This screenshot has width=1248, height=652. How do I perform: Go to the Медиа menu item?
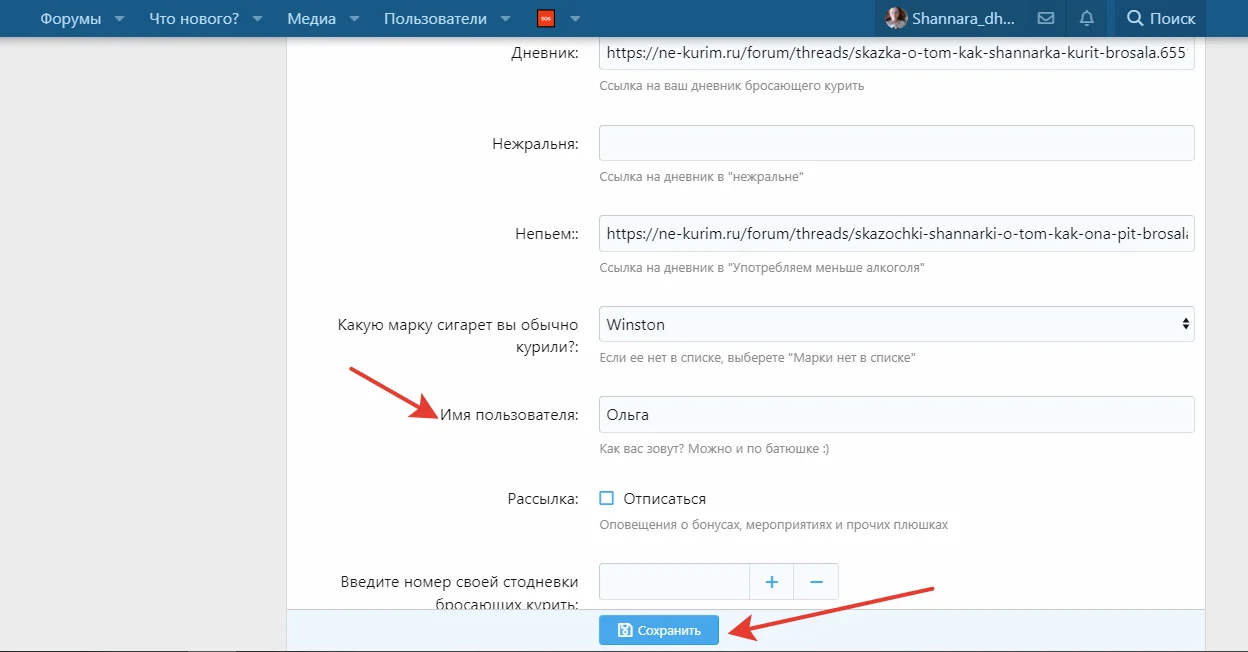click(x=311, y=18)
